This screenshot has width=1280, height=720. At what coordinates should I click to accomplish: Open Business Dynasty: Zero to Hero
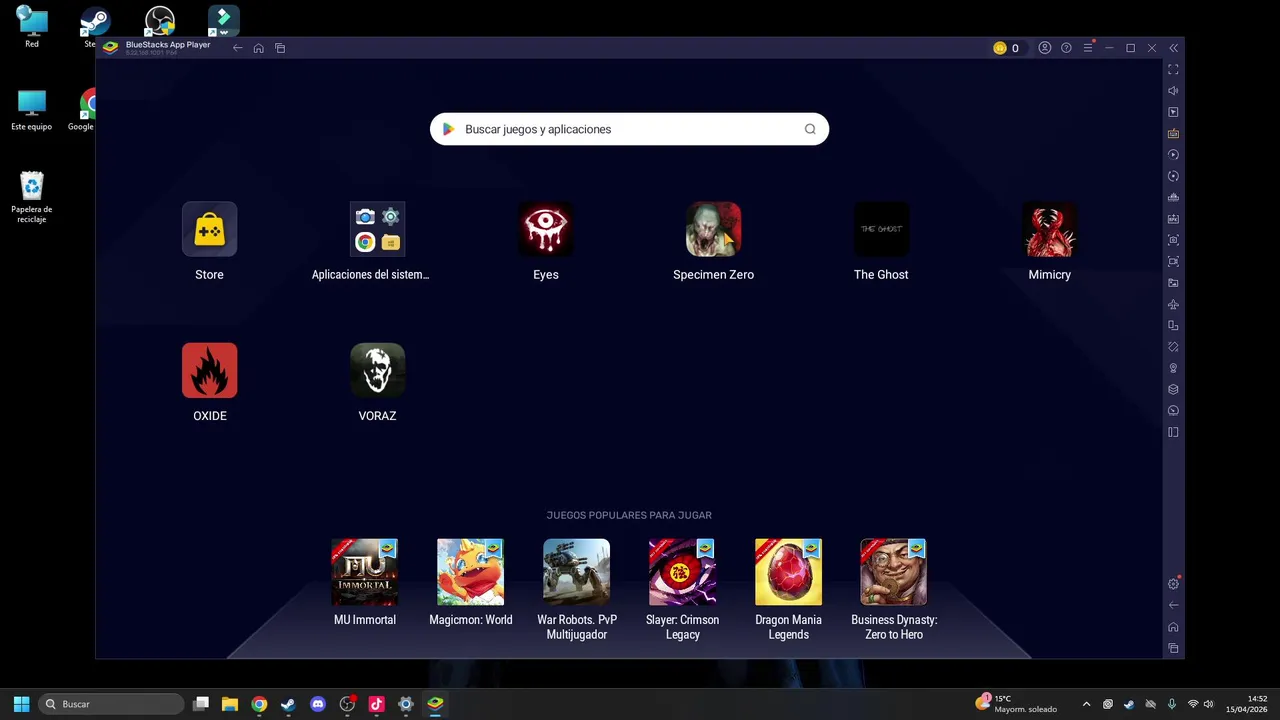pyautogui.click(x=893, y=572)
